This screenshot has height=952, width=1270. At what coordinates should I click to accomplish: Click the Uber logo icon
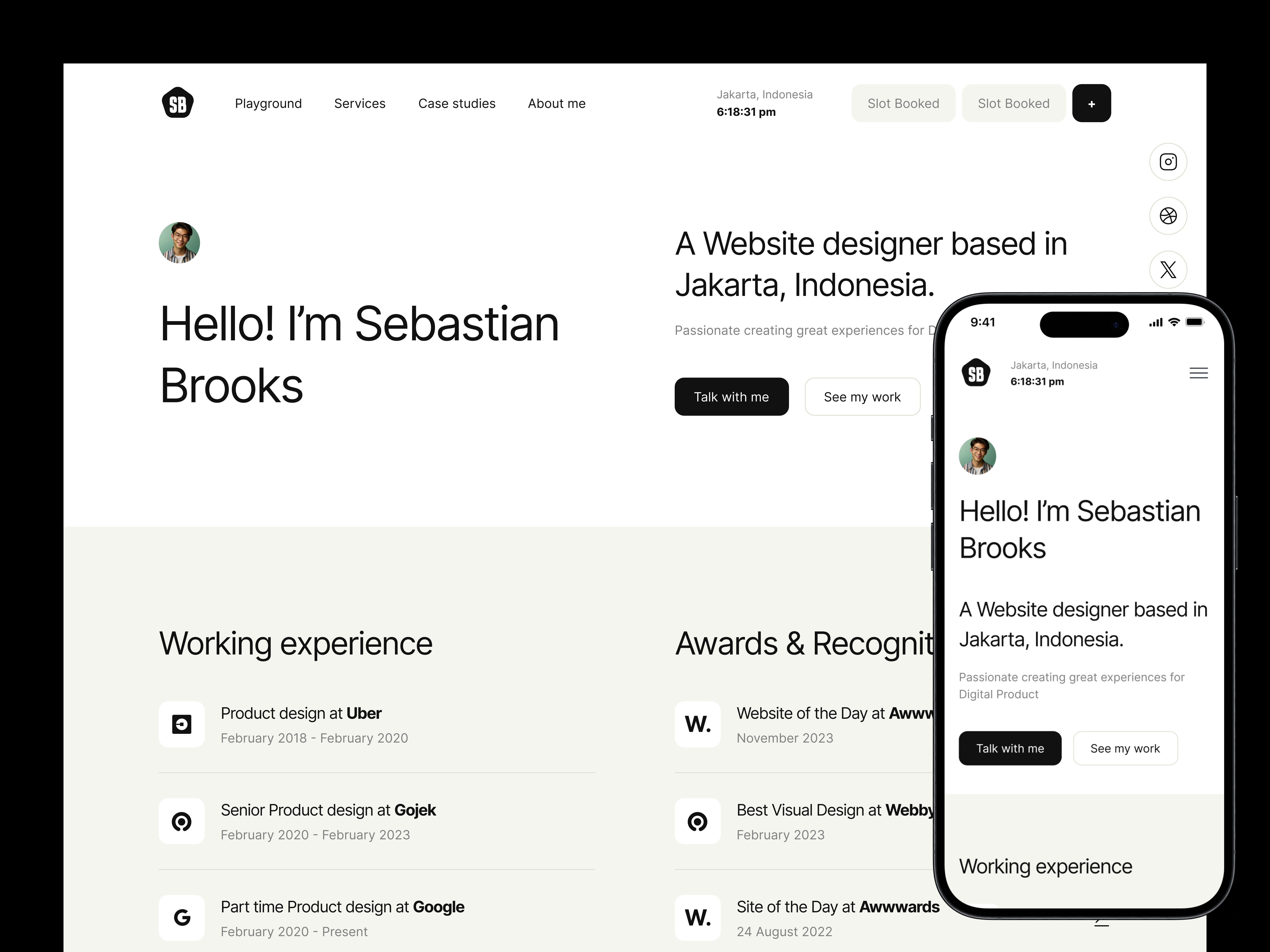pyautogui.click(x=181, y=724)
